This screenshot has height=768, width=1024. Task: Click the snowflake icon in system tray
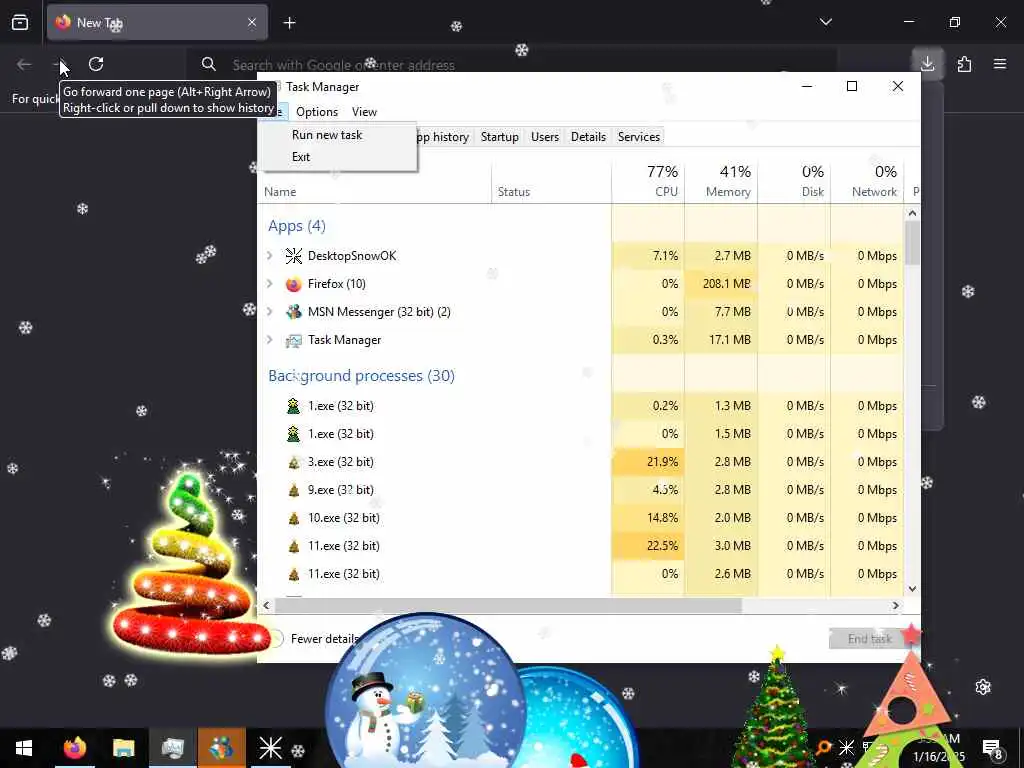846,748
